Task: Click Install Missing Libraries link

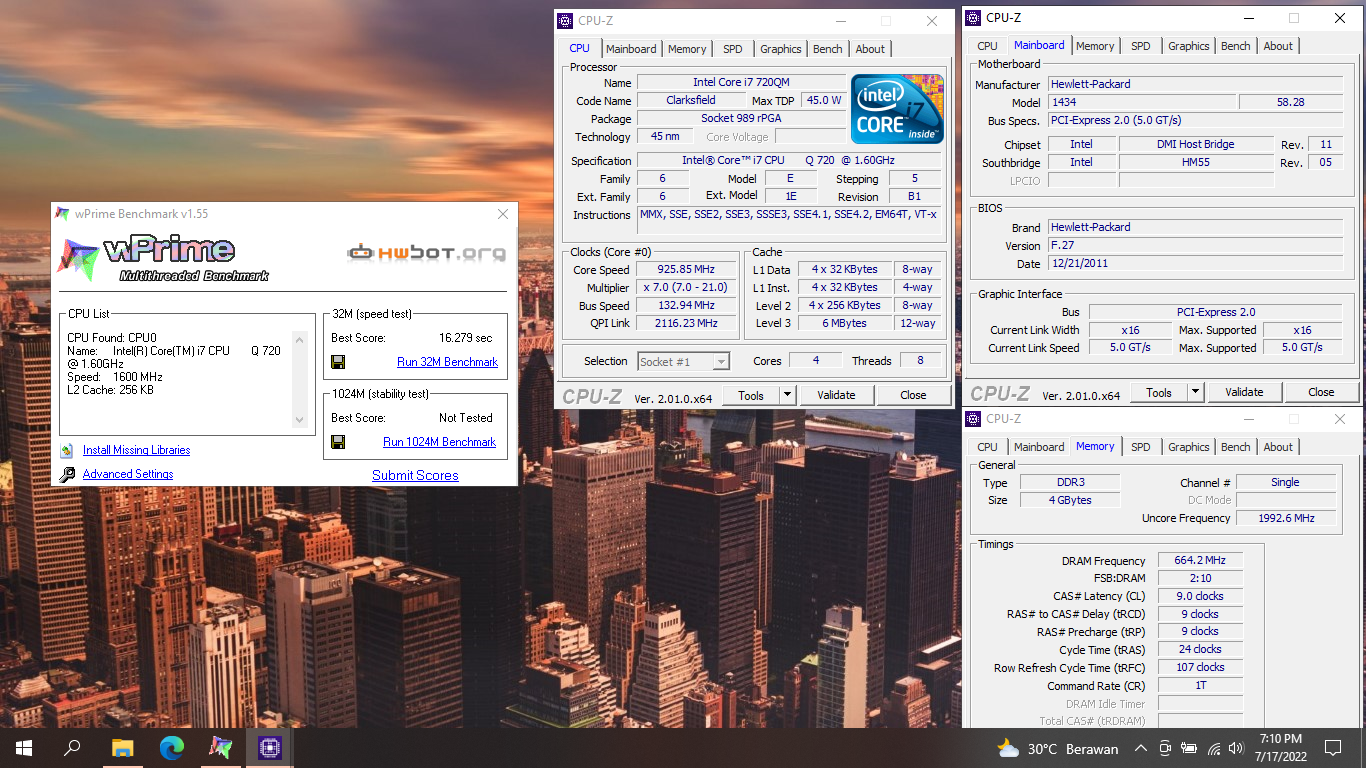Action: coord(136,451)
